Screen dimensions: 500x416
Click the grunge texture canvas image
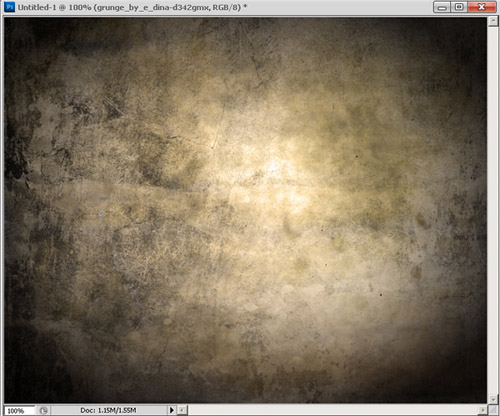click(246, 210)
